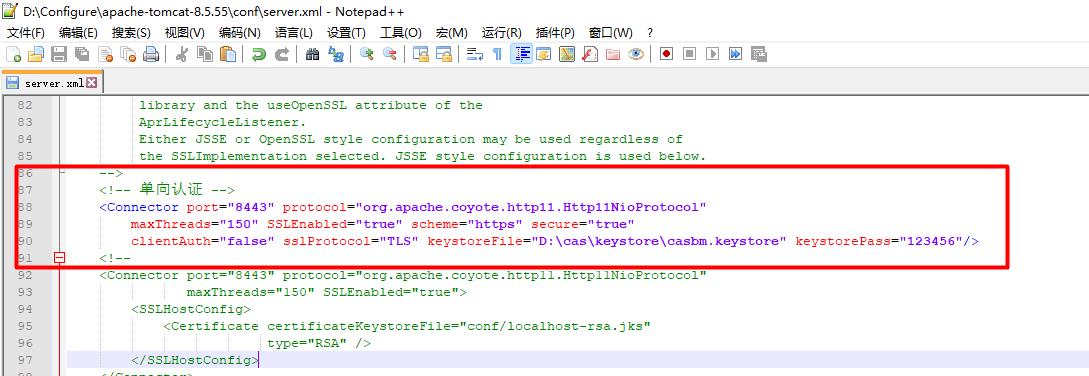
Task: Select the server.xml tab
Action: (53, 83)
